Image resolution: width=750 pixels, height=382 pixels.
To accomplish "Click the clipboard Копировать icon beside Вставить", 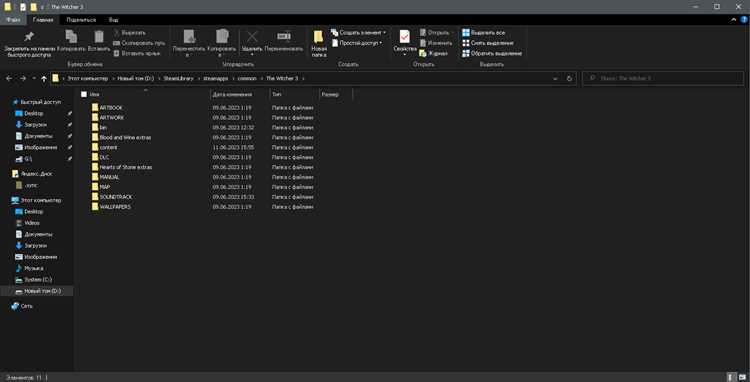I will (71, 37).
